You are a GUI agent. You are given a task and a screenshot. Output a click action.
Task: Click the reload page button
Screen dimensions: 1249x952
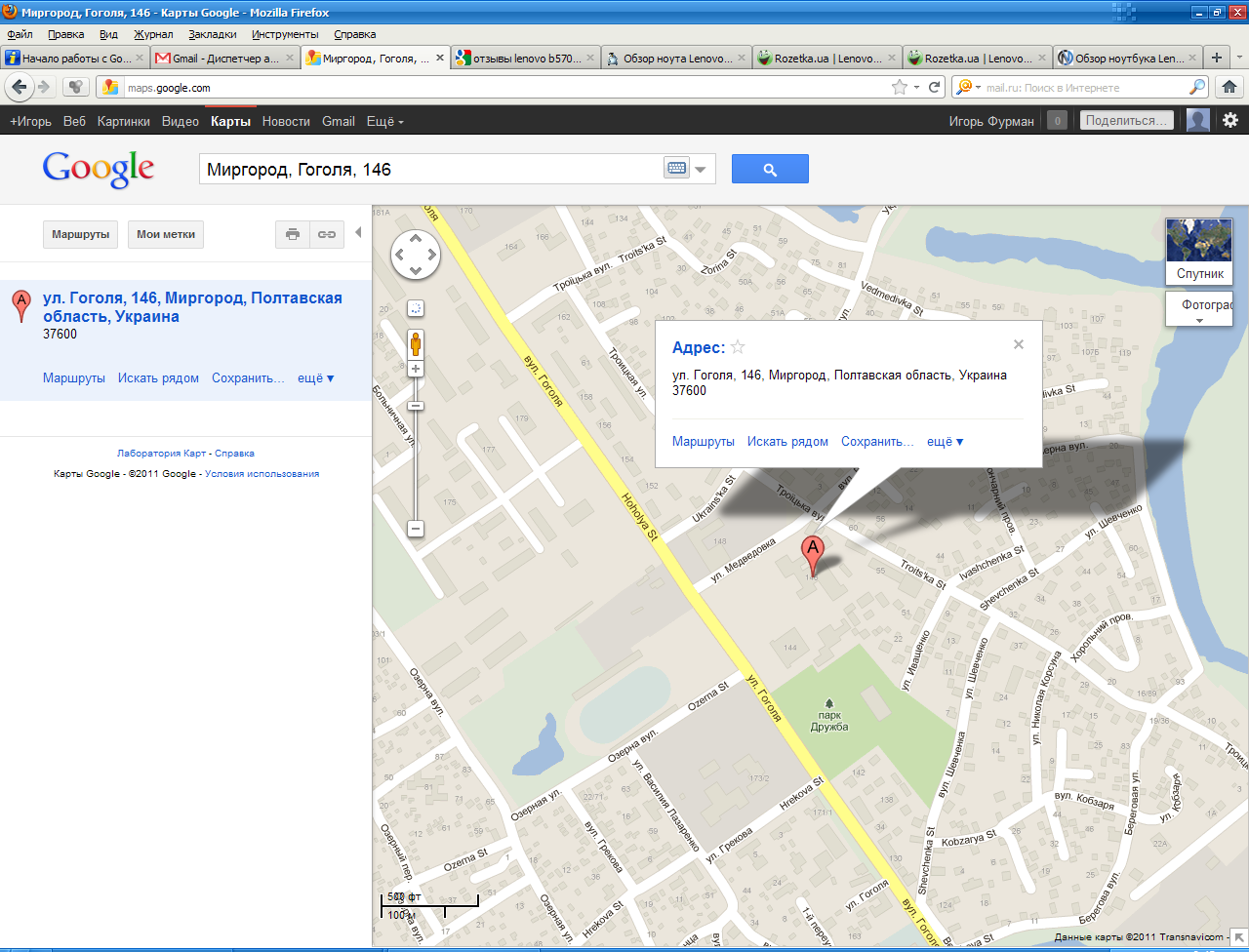click(x=935, y=87)
